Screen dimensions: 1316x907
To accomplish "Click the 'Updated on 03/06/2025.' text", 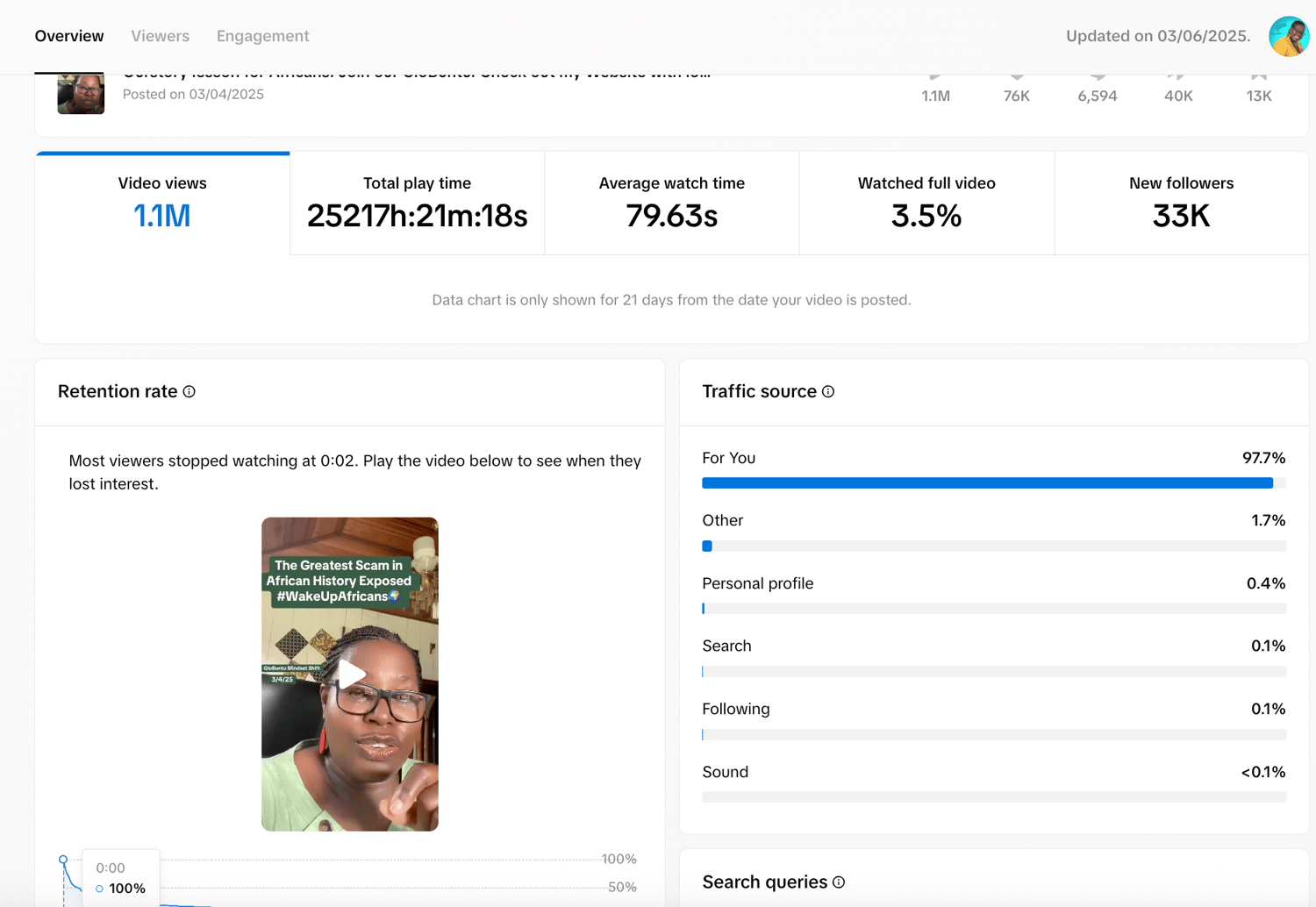I will pos(1158,36).
